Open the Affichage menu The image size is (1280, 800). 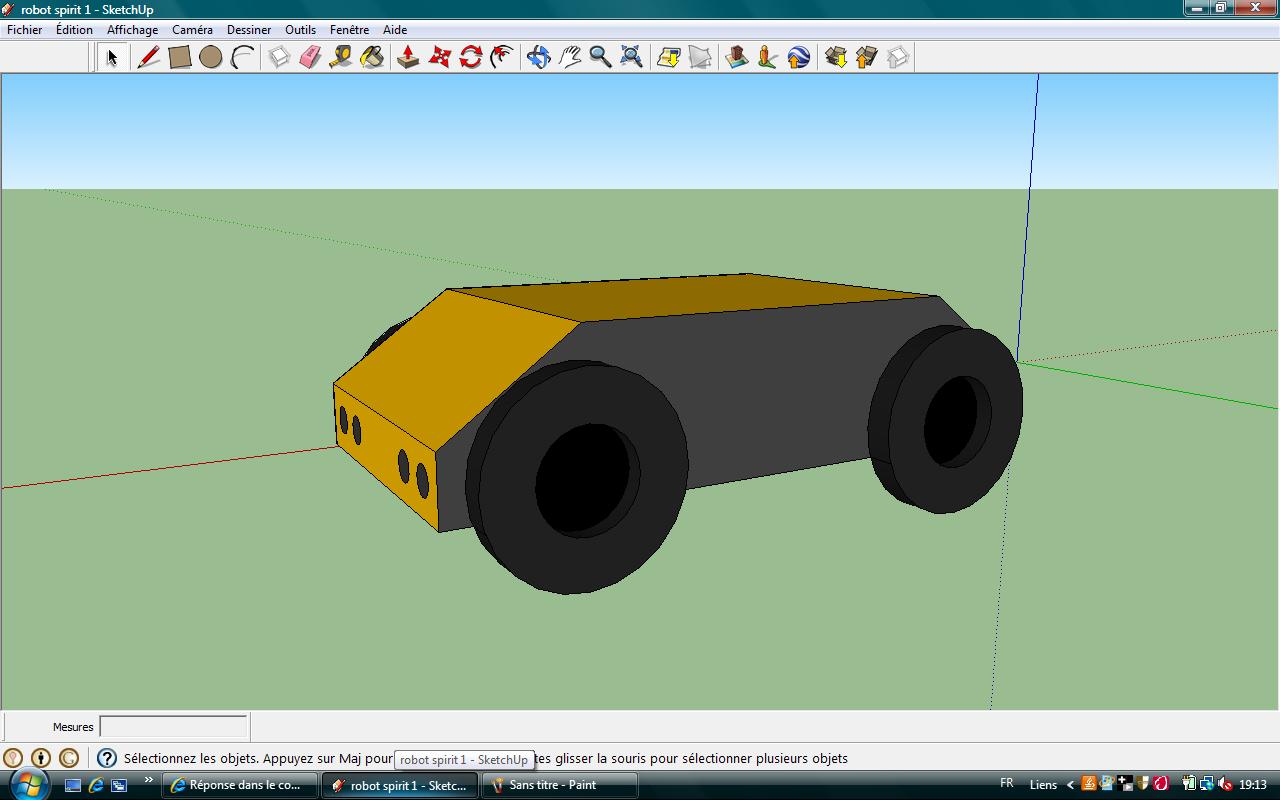point(132,30)
